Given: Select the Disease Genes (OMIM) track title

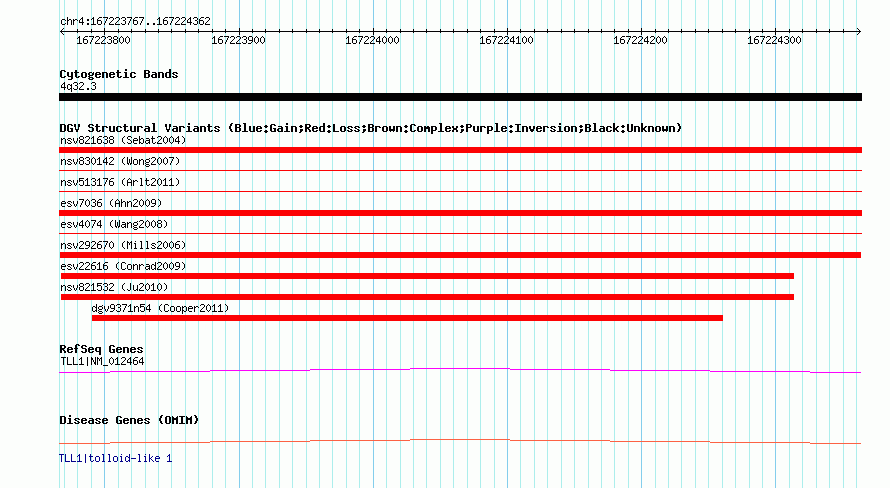Looking at the screenshot, I should point(129,420).
